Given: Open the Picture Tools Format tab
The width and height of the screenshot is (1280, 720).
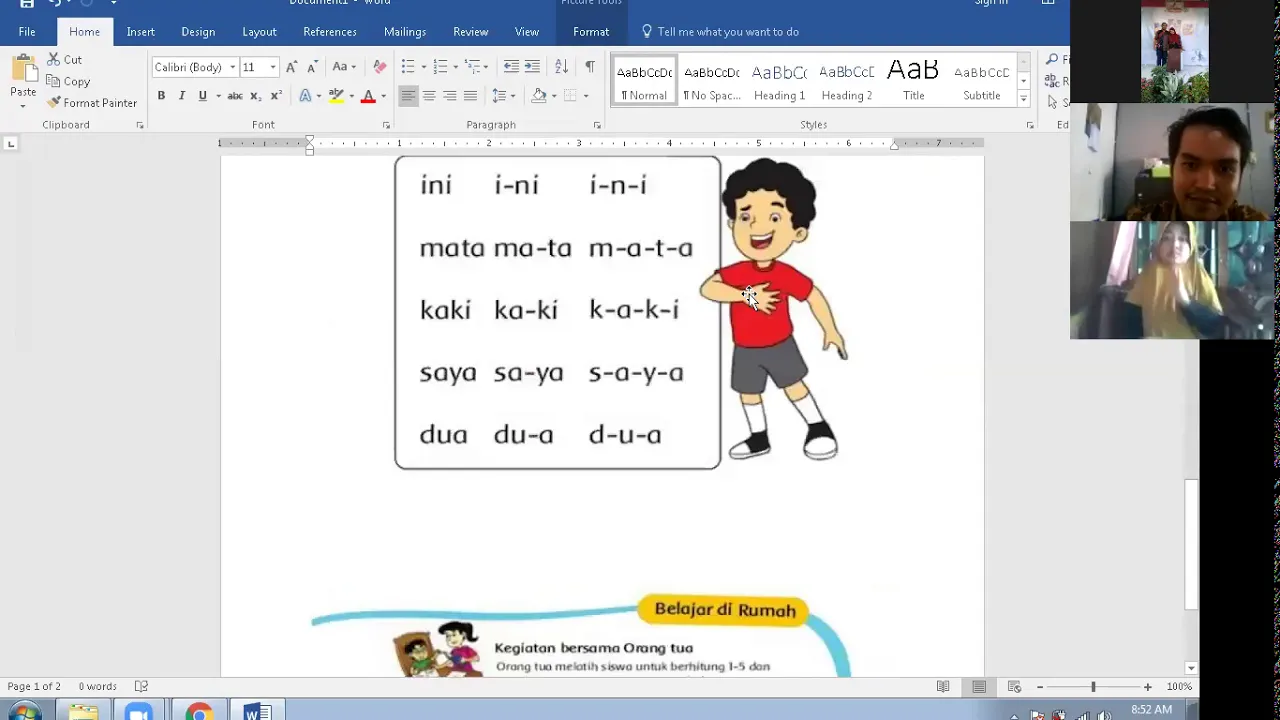Looking at the screenshot, I should [x=591, y=32].
